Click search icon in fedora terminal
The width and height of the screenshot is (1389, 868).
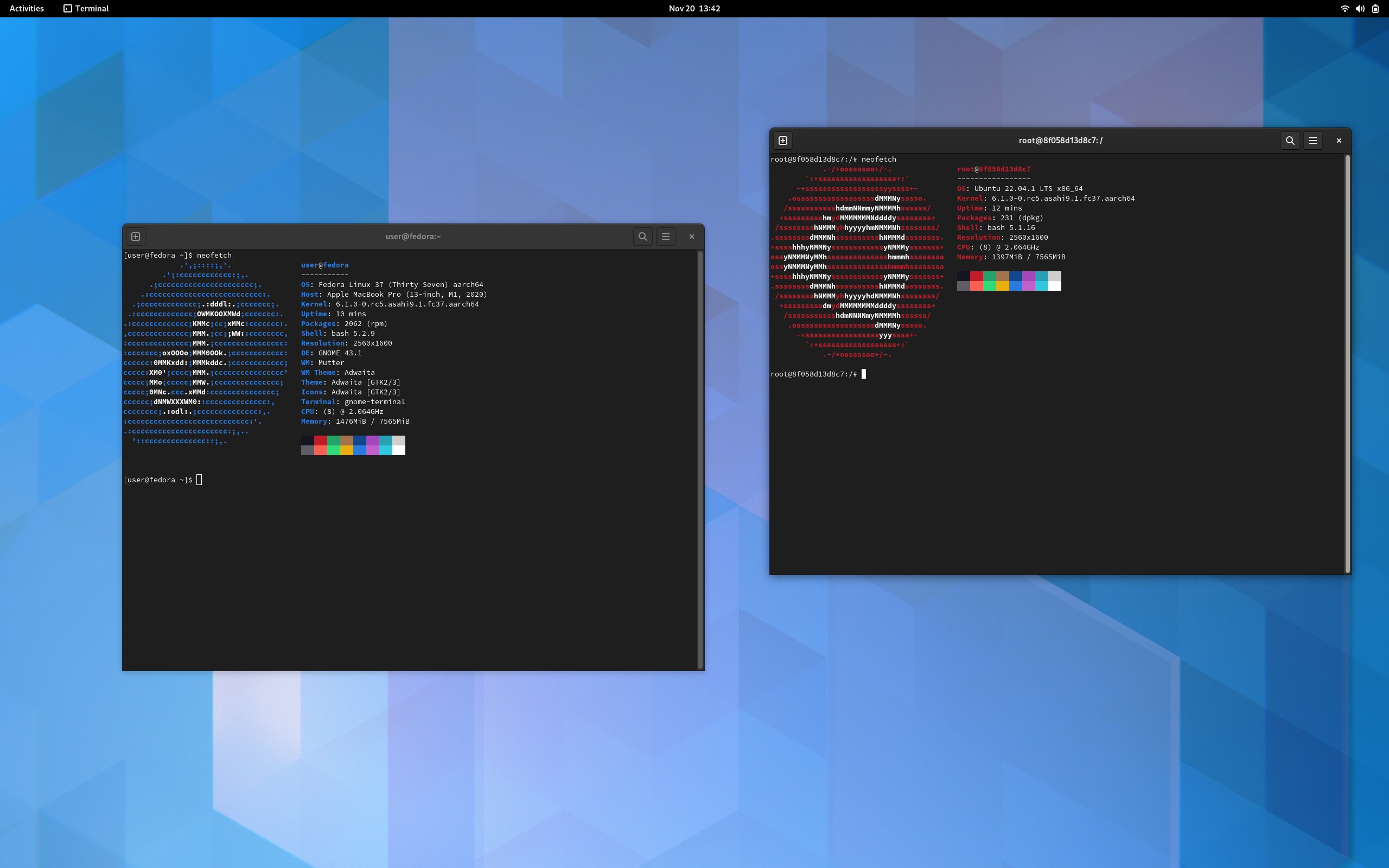643,237
